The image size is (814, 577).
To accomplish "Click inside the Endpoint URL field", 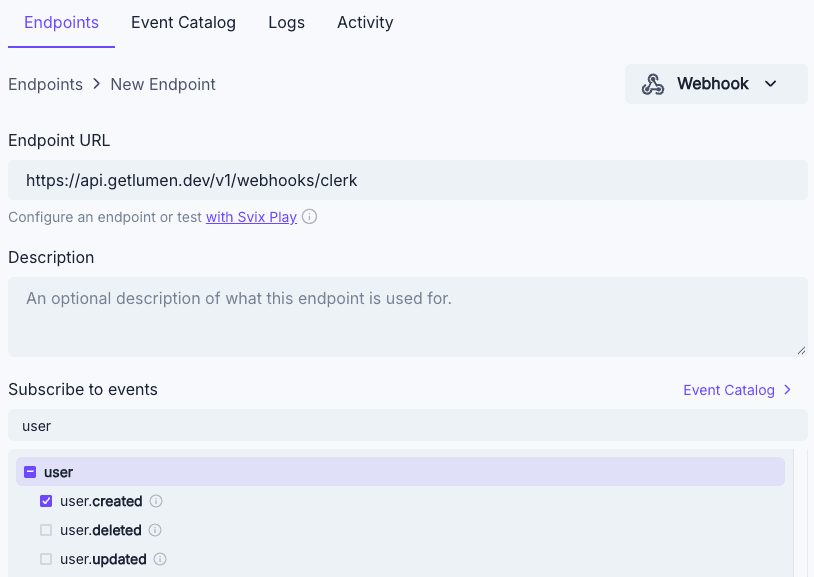I will pos(400,179).
